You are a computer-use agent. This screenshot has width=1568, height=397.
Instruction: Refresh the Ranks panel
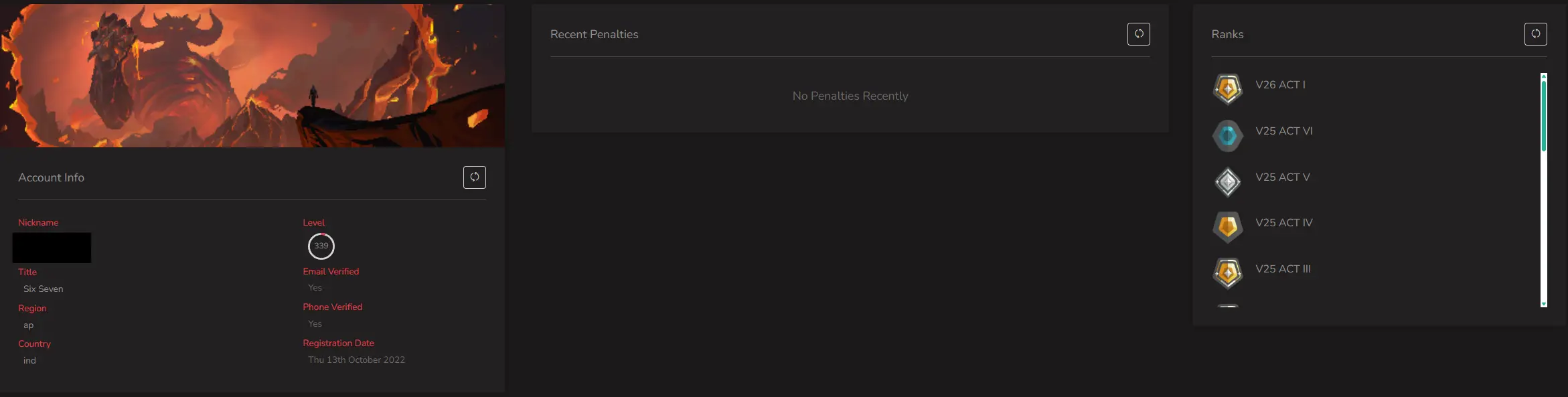(1535, 34)
